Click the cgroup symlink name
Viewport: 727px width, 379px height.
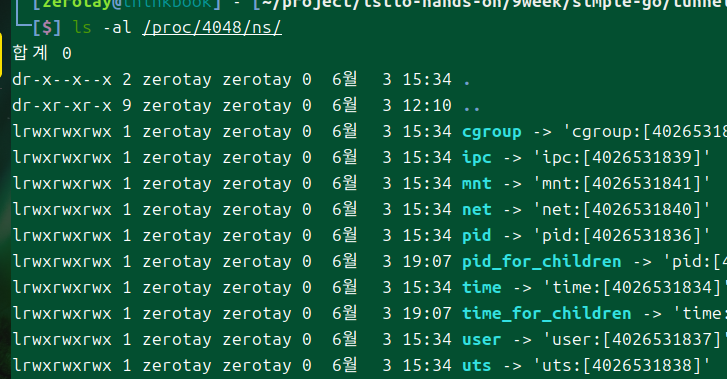click(x=491, y=132)
